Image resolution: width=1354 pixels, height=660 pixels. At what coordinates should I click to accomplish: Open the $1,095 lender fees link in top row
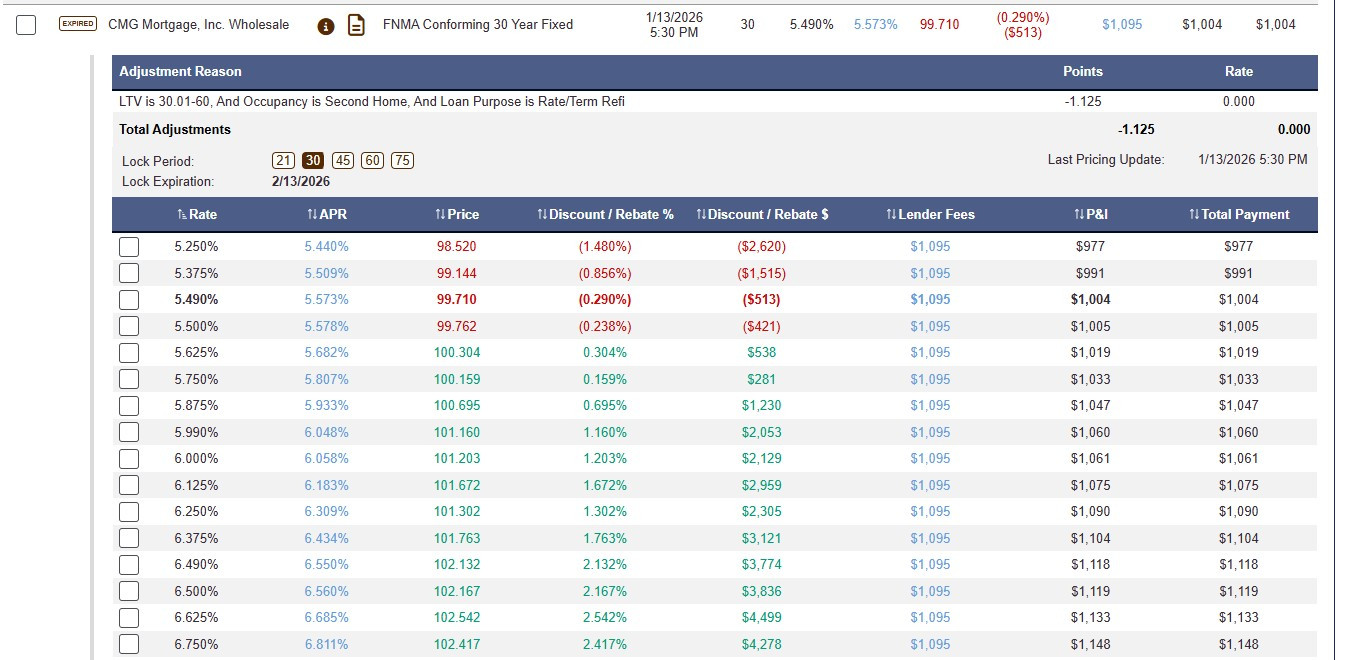pos(1122,25)
